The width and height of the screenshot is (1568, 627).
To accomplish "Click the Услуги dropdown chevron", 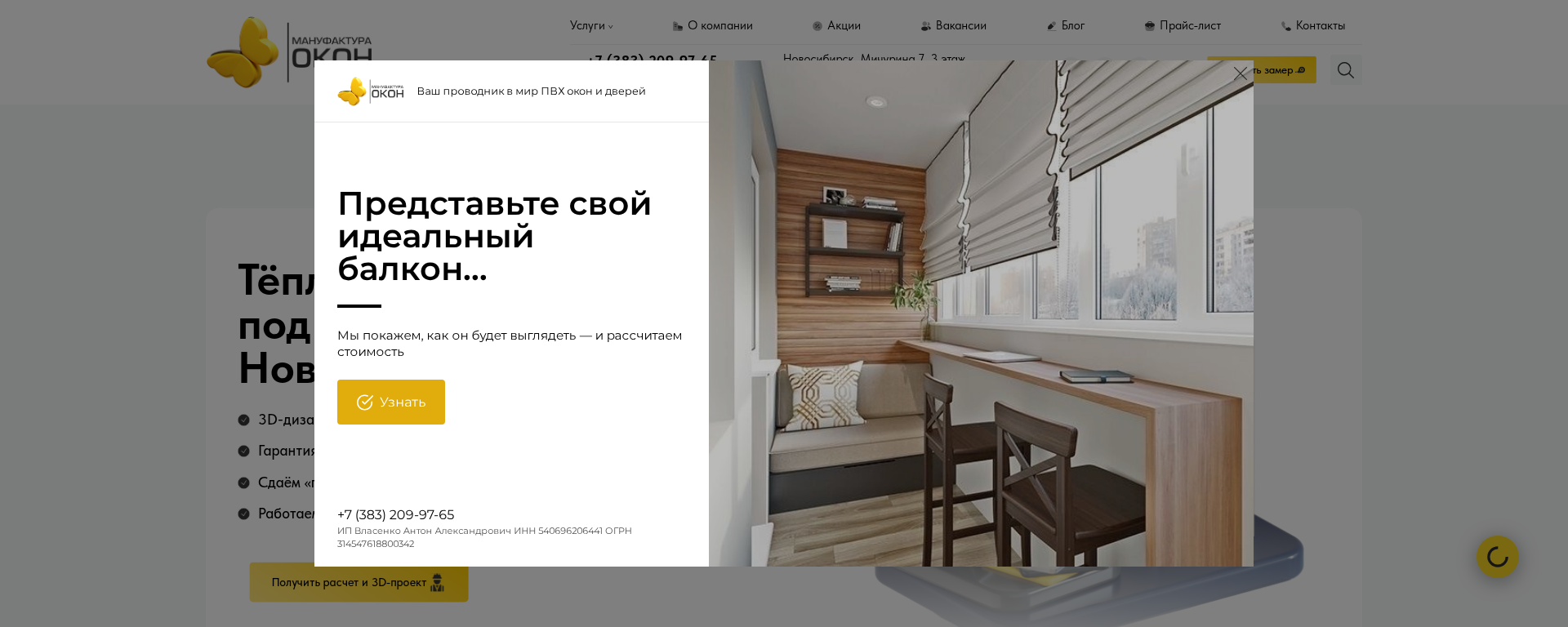I will pyautogui.click(x=611, y=27).
